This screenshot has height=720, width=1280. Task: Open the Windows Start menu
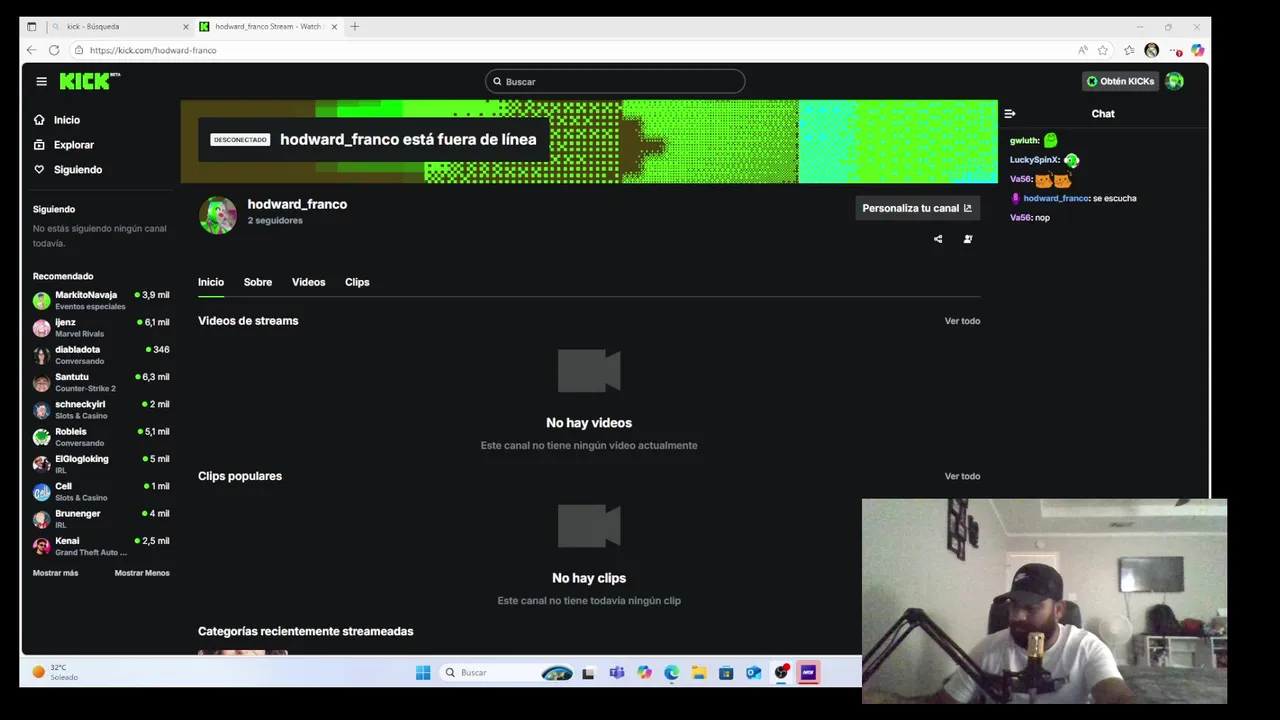tap(423, 673)
